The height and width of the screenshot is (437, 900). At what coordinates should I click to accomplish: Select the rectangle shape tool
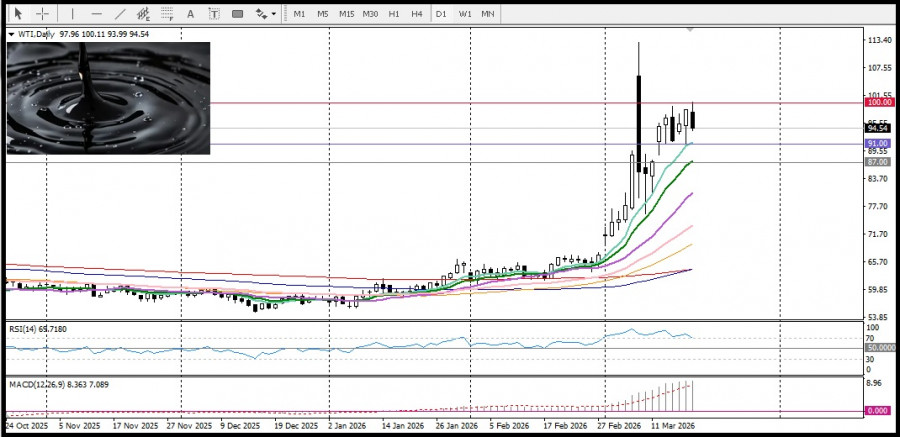pos(237,14)
